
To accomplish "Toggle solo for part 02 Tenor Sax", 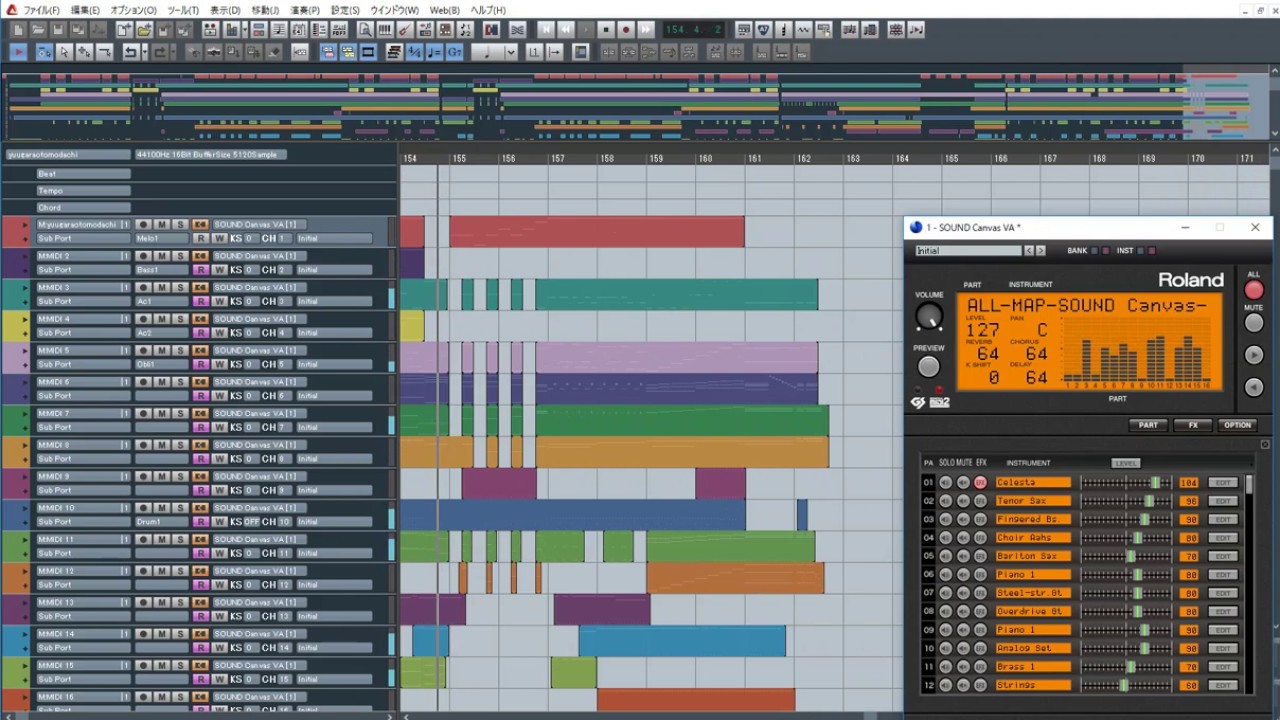I will (x=946, y=501).
